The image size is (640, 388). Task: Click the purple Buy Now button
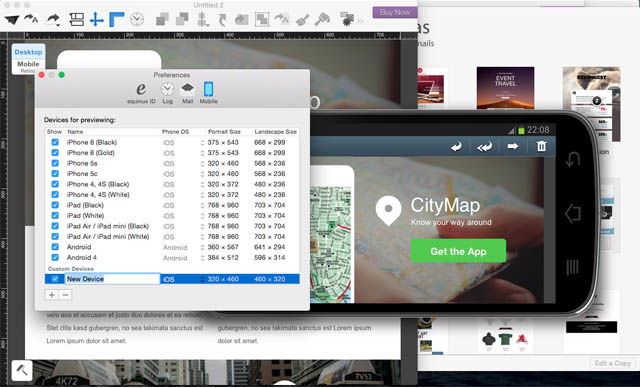395,12
